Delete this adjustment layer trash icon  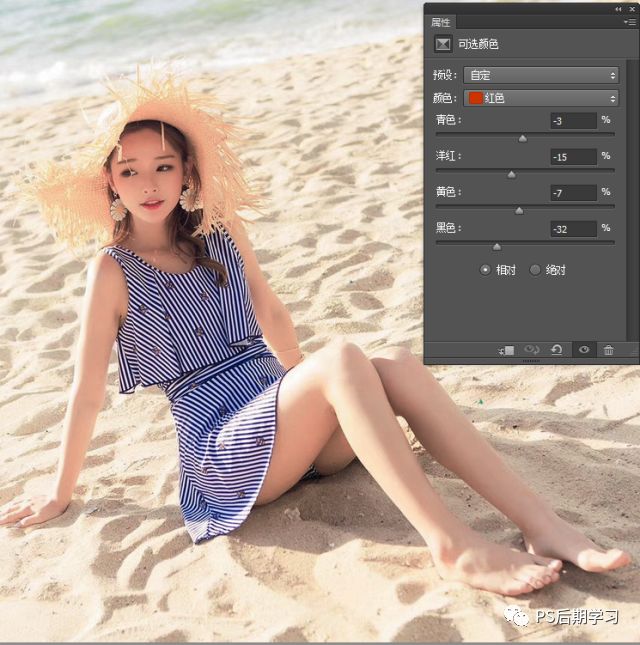click(608, 350)
